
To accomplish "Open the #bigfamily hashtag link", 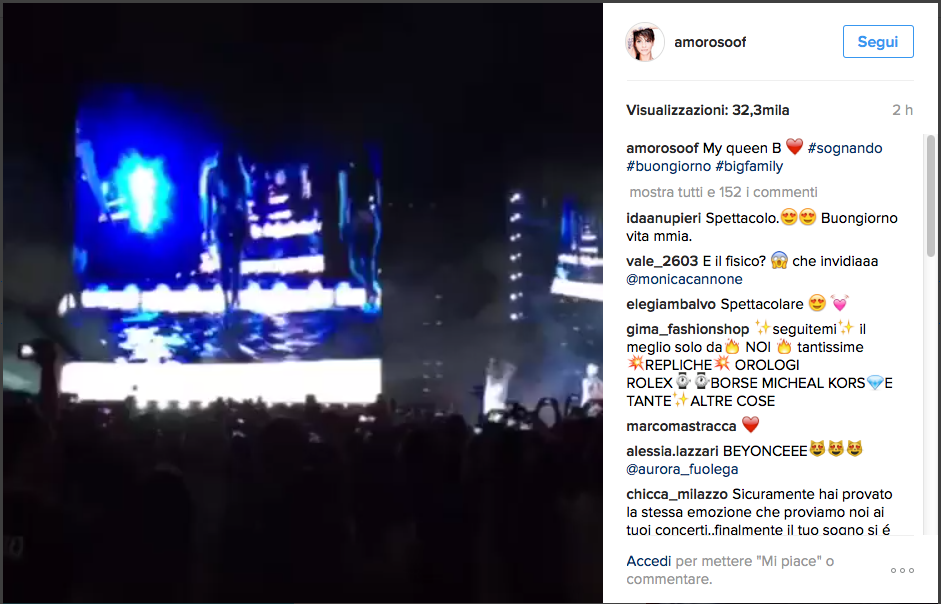I will [x=749, y=166].
